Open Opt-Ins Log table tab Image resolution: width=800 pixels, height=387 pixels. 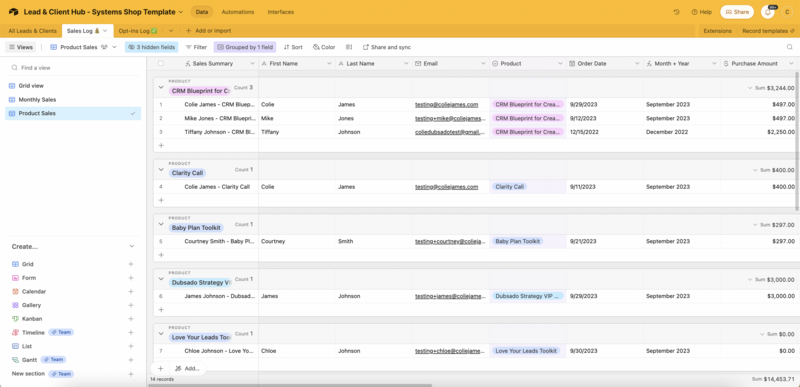138,31
